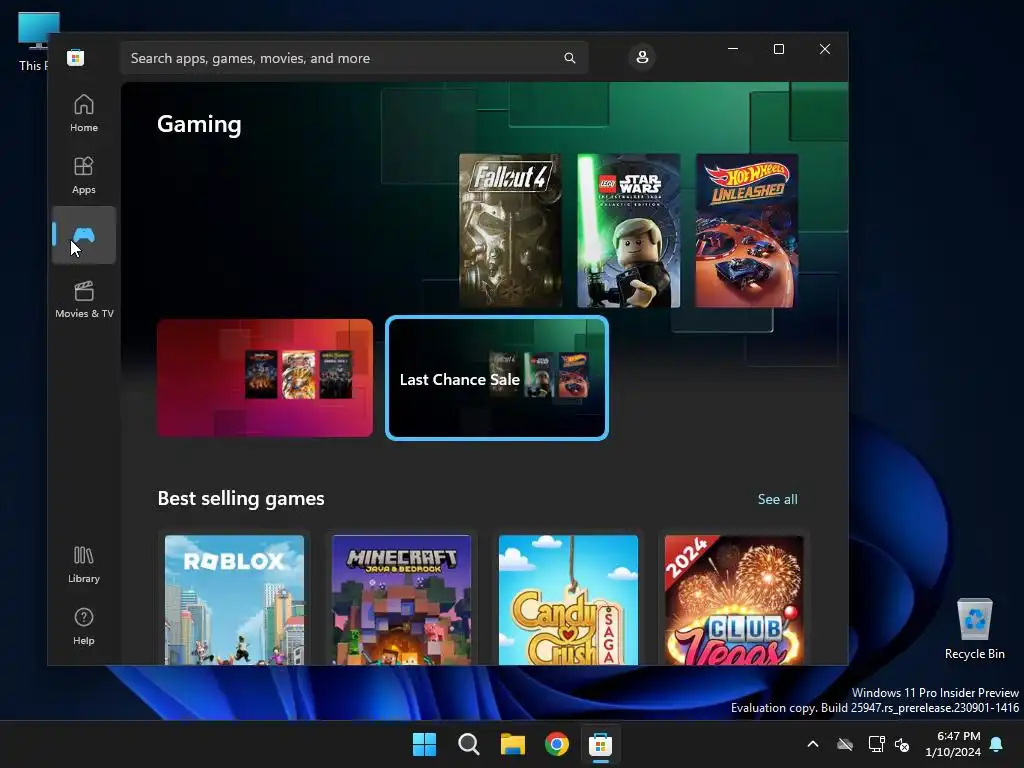
Task: Open File Explorer from taskbar
Action: click(x=513, y=744)
